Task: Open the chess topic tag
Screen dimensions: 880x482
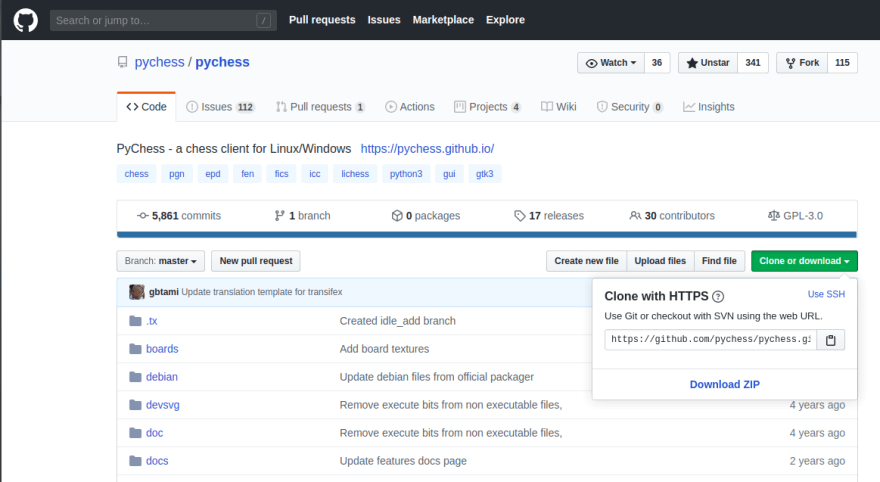Action: [x=136, y=174]
